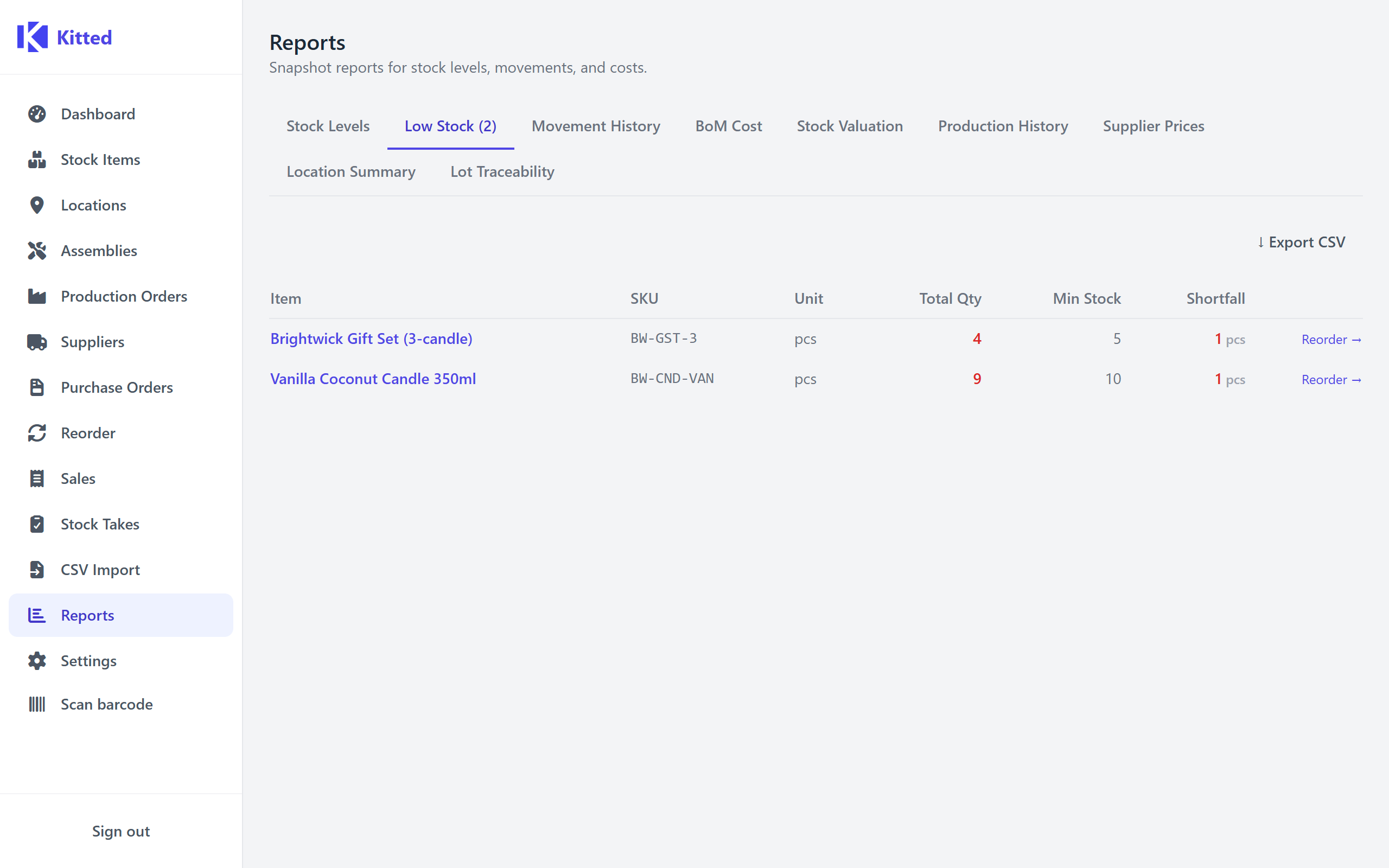The image size is (1389, 868).
Task: Click the Item column header
Action: (x=285, y=298)
